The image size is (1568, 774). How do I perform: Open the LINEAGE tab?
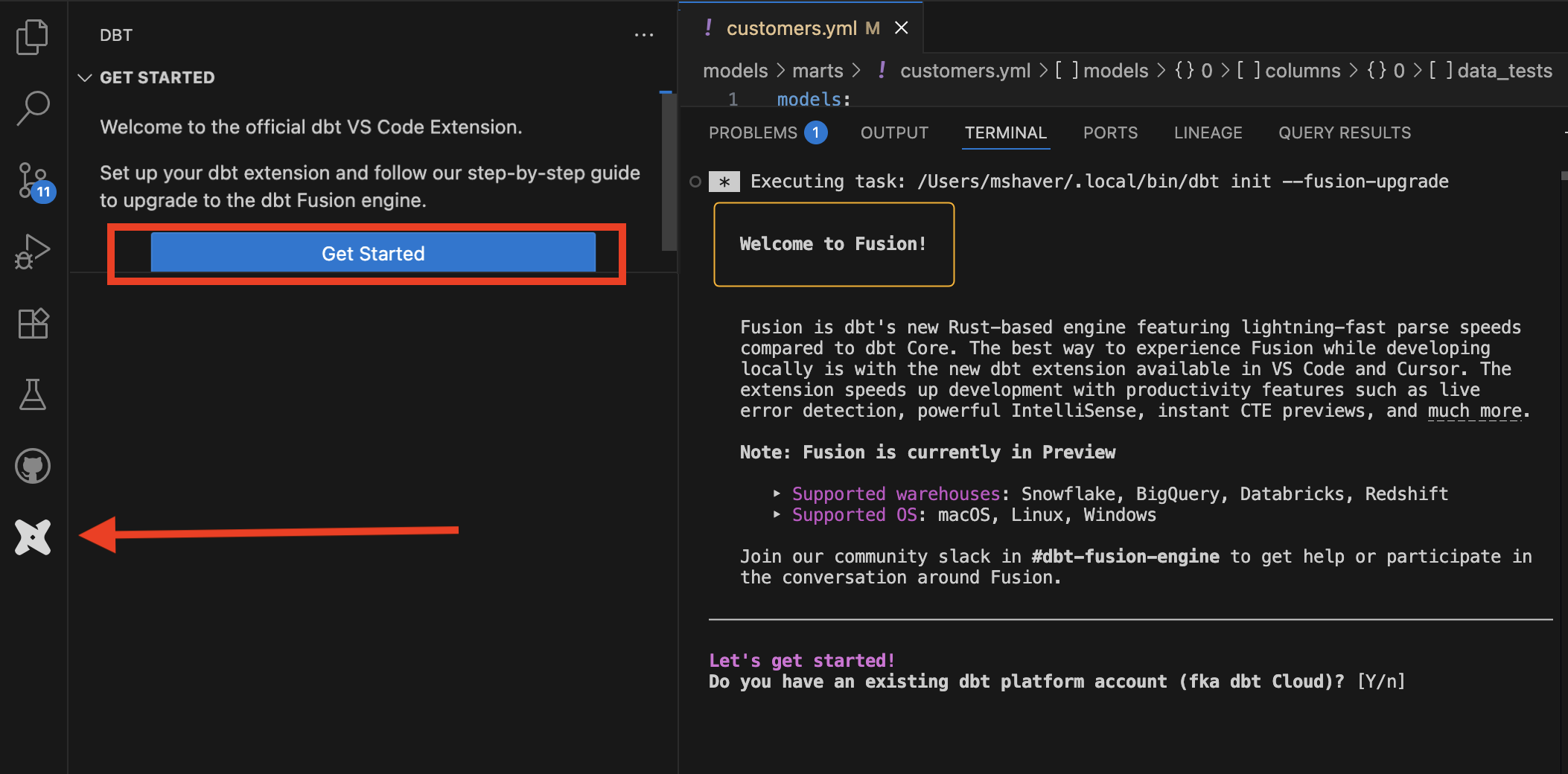1208,132
